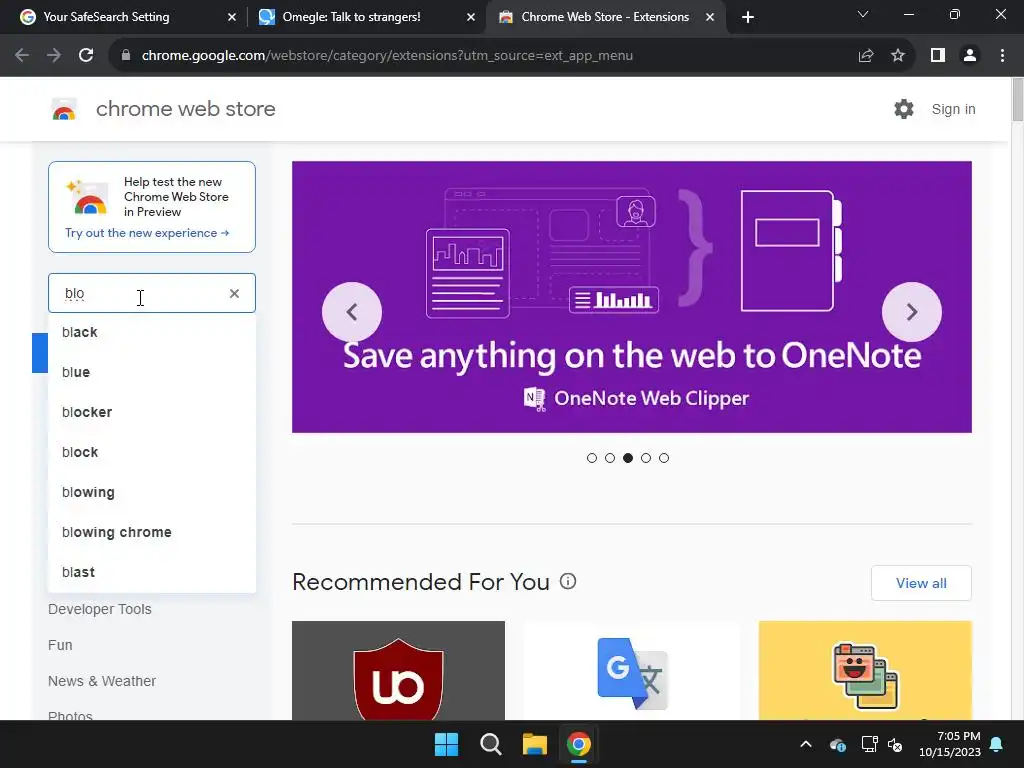Choose 'blowing chrome' search suggestion
This screenshot has width=1024, height=768.
point(152,532)
